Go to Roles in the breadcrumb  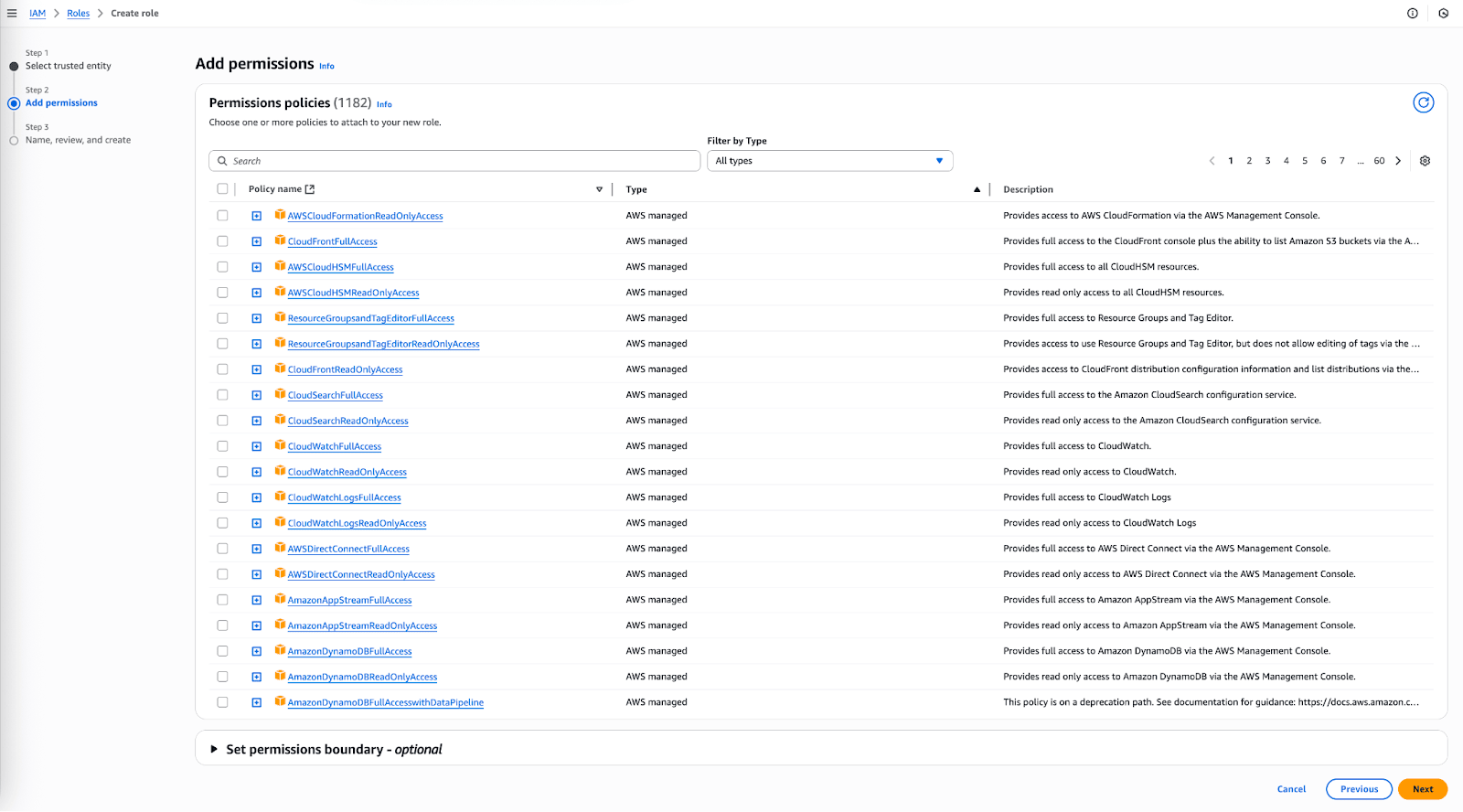(78, 14)
